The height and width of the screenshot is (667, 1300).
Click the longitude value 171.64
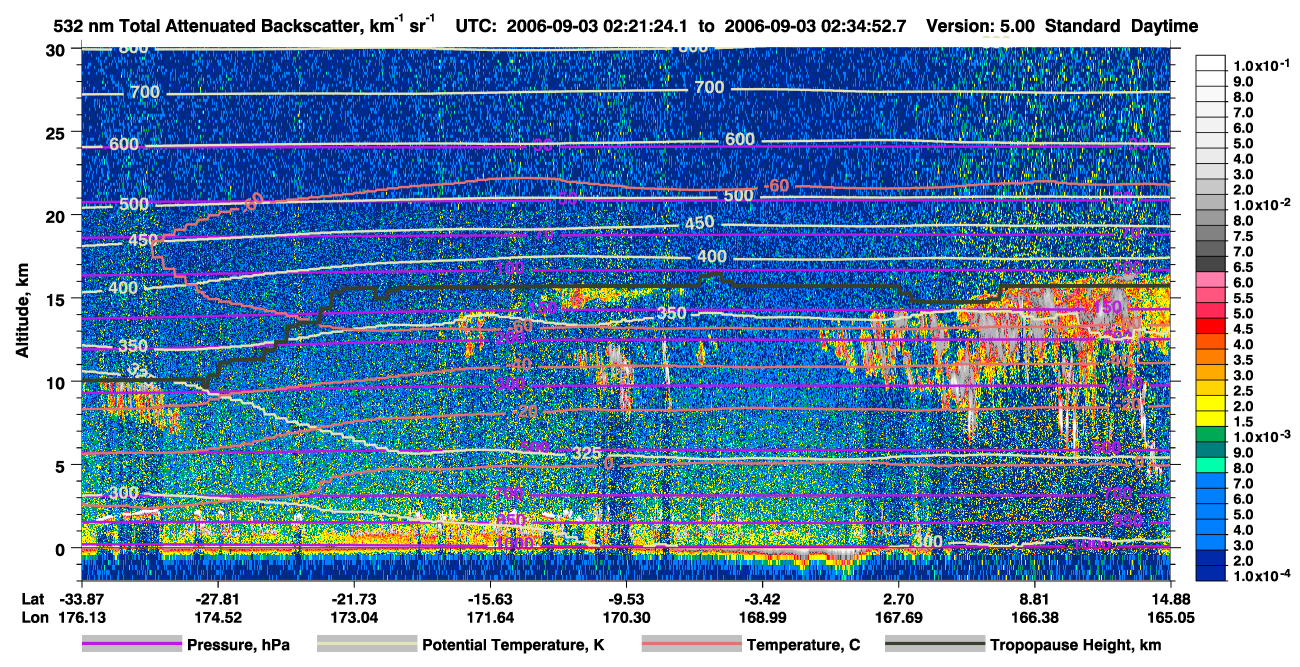(490, 617)
